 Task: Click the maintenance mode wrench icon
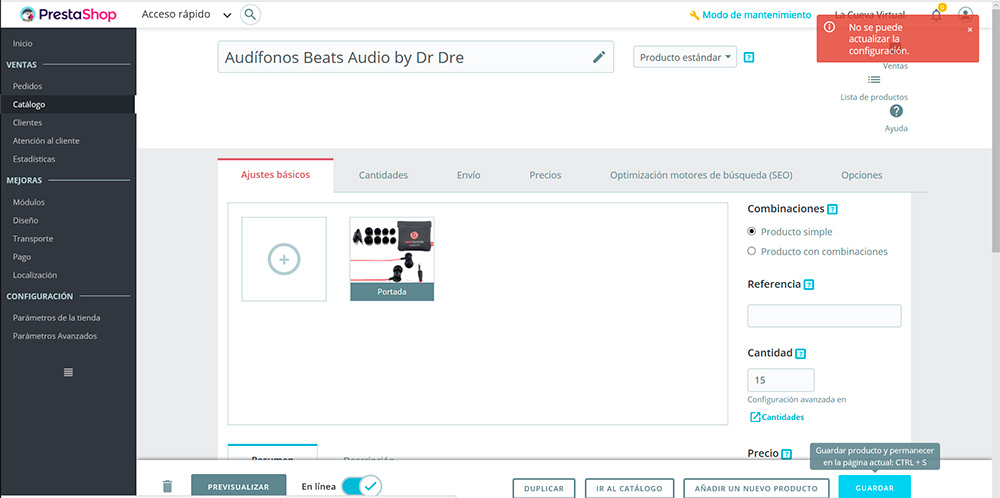click(x=695, y=15)
